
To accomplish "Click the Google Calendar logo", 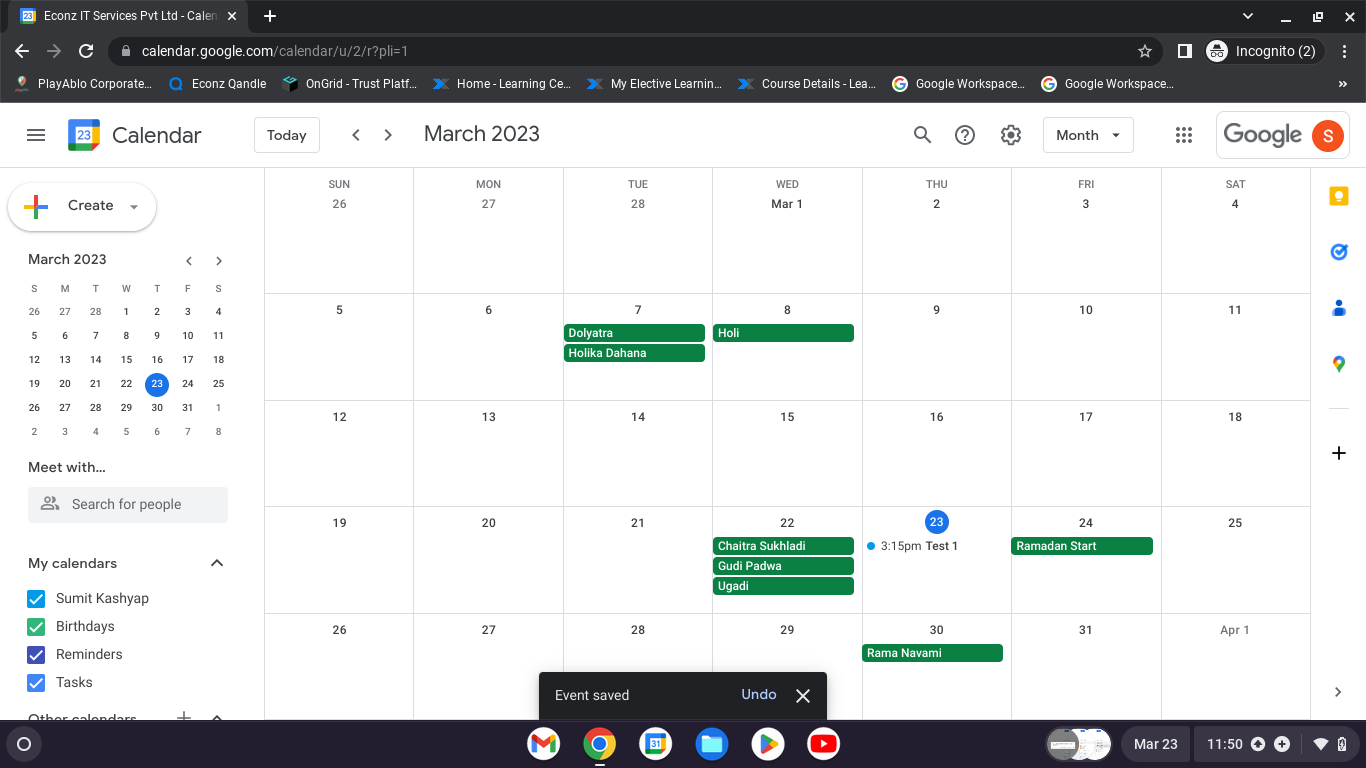I will pyautogui.click(x=84, y=135).
